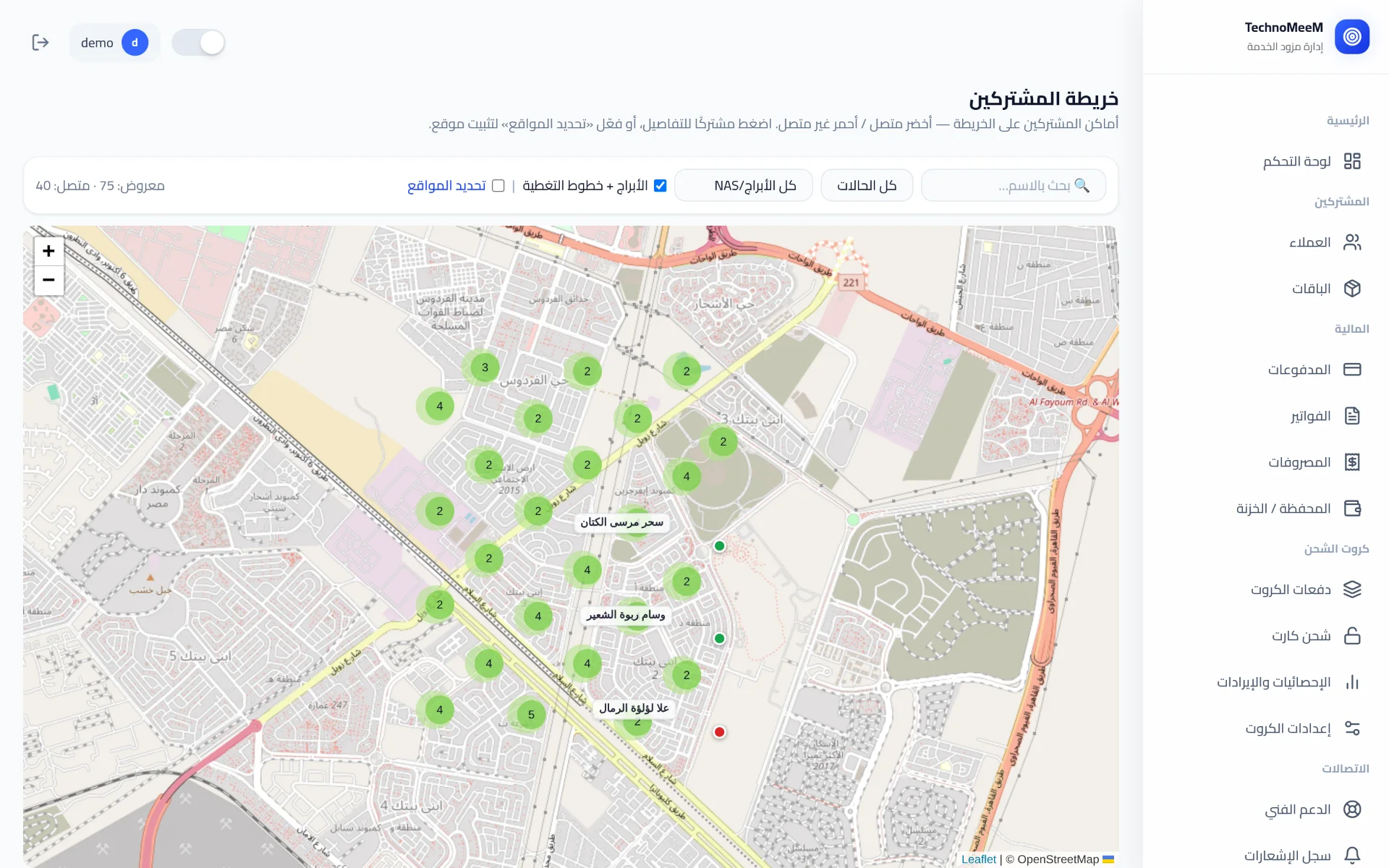Click سحر مرسى الكتان map label
The height and width of the screenshot is (868, 1389).
tap(621, 522)
